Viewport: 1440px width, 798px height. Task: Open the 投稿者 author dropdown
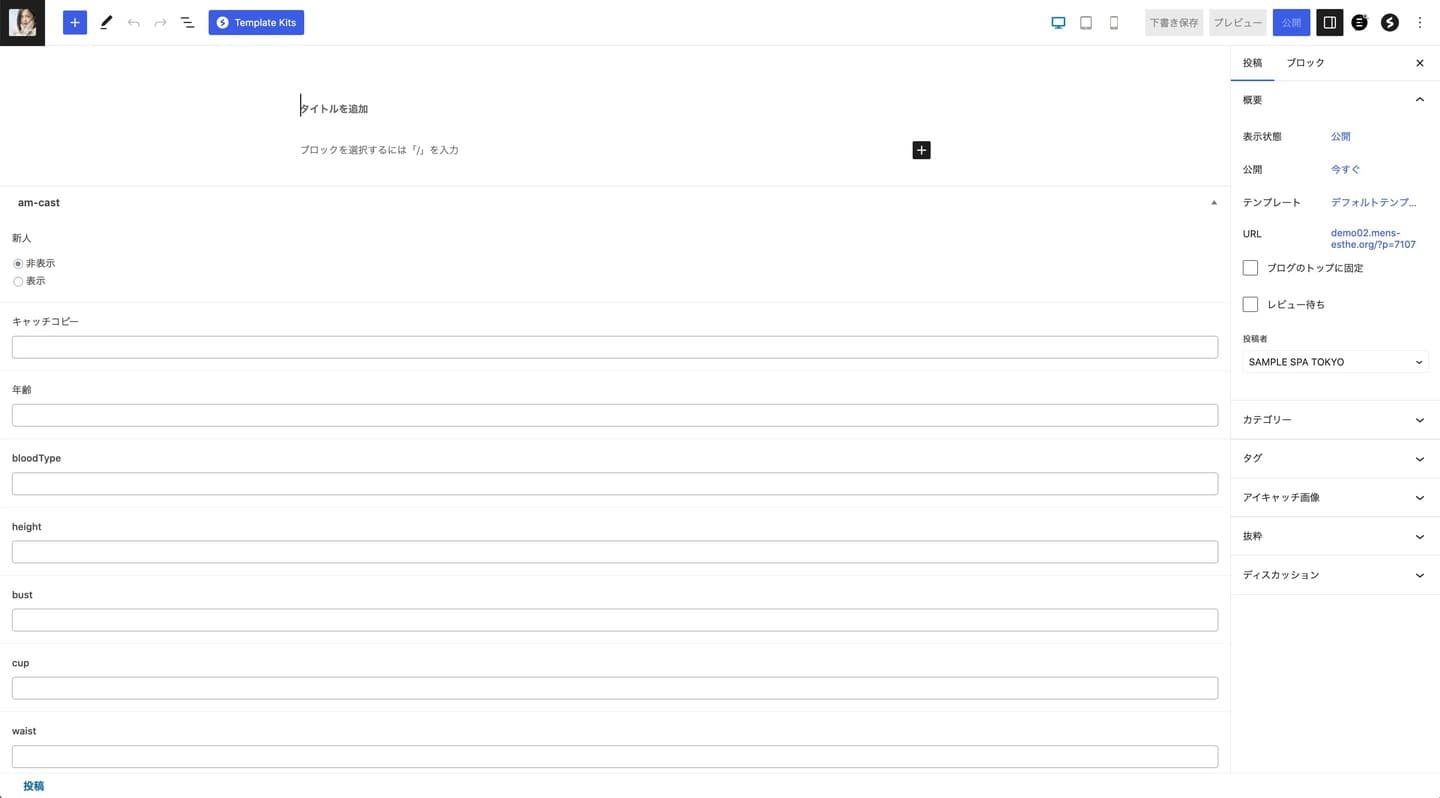(1335, 362)
